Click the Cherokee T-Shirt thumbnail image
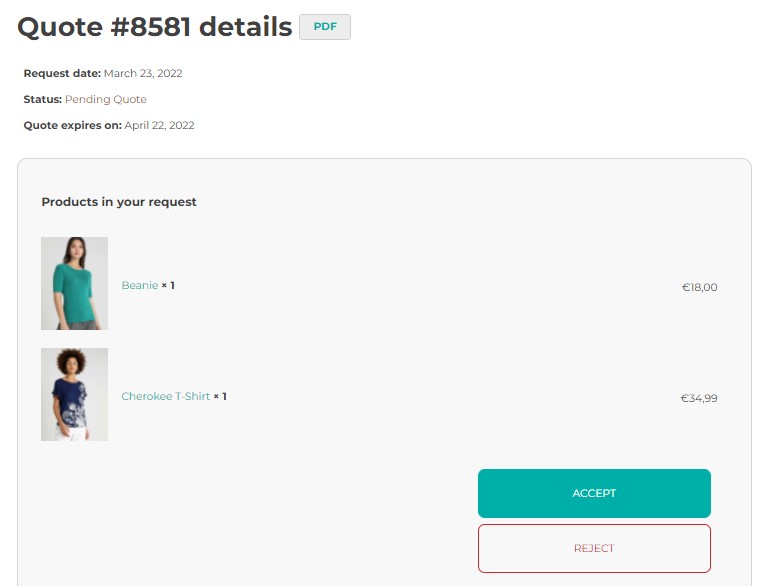 tap(75, 394)
